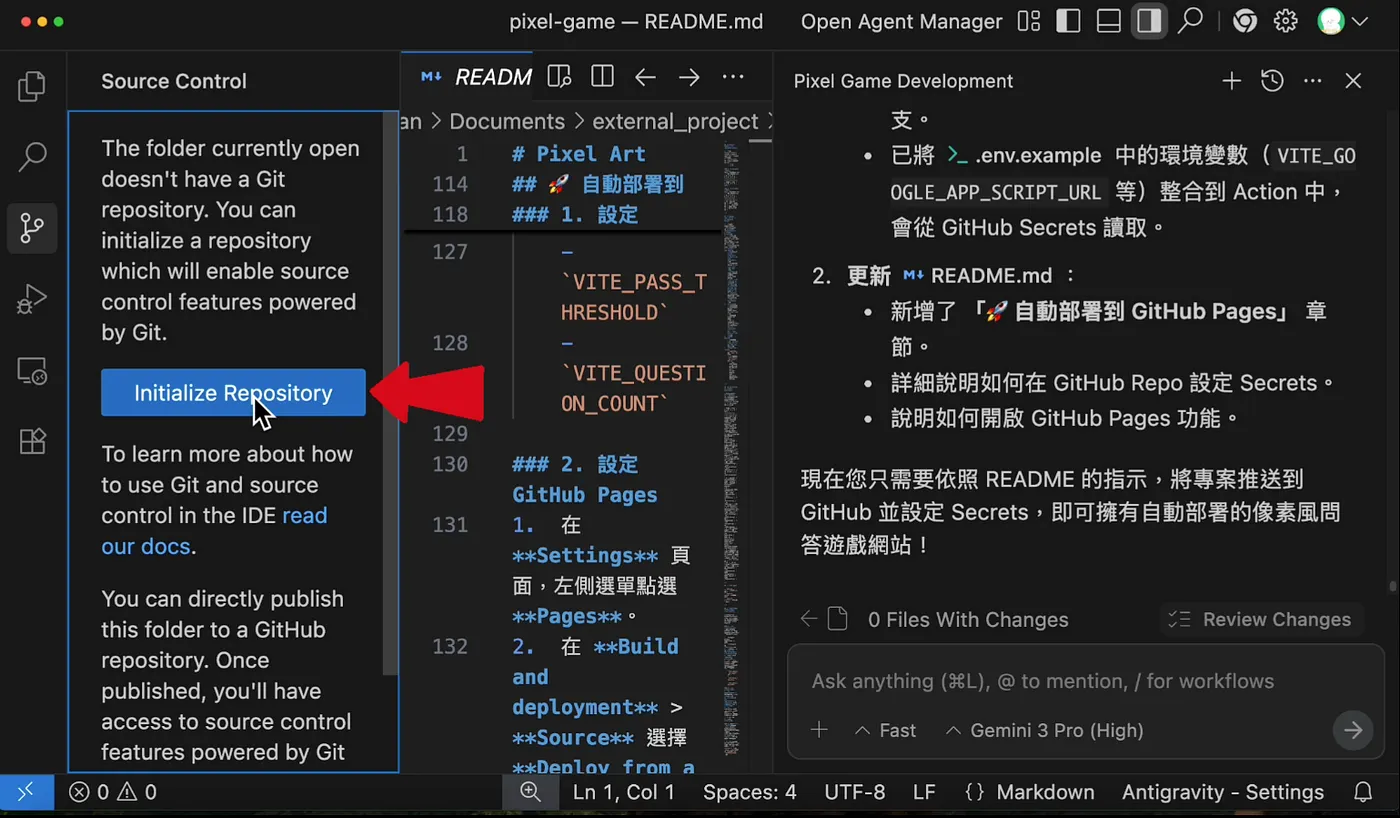Click the Source Control panel scrollbar
Image resolution: width=1400 pixels, height=818 pixels.
pos(391,392)
